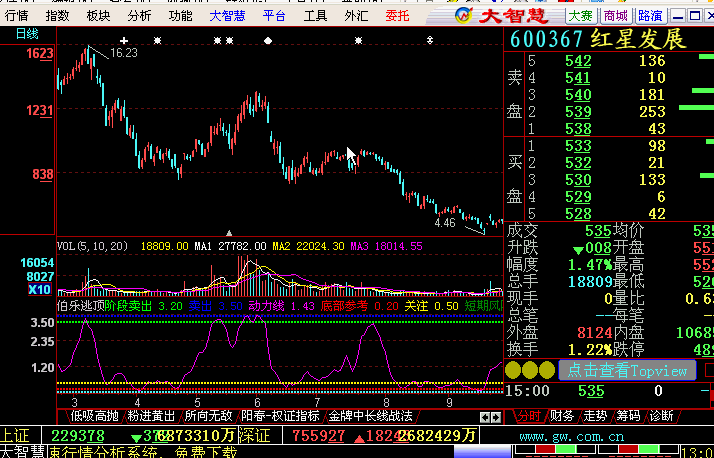Viewport: 714px width, 458px height.
Task: Switch to the 财务 tab
Action: tap(562, 416)
